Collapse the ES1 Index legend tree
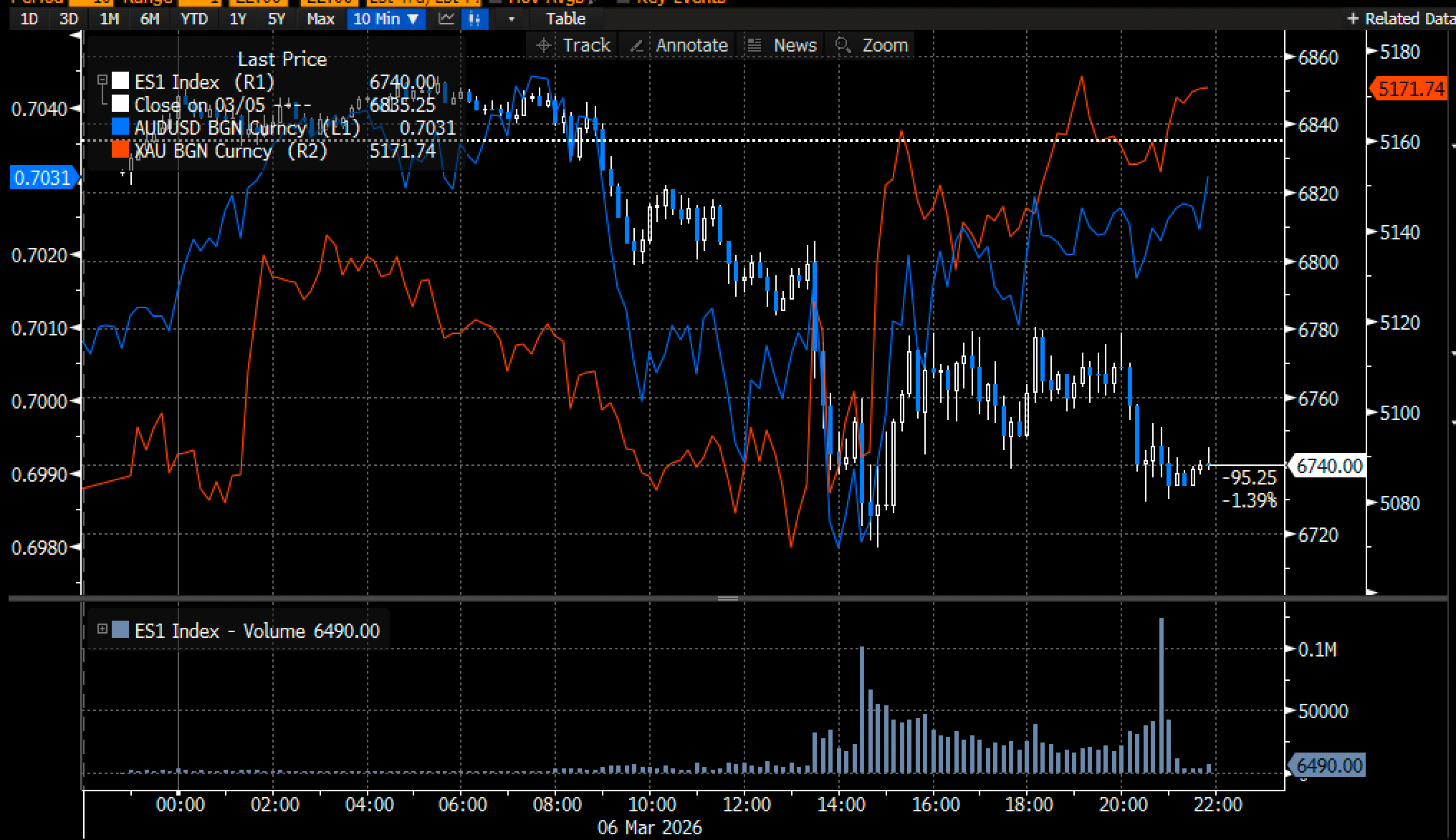Image resolution: width=1456 pixels, height=840 pixels. click(102, 80)
